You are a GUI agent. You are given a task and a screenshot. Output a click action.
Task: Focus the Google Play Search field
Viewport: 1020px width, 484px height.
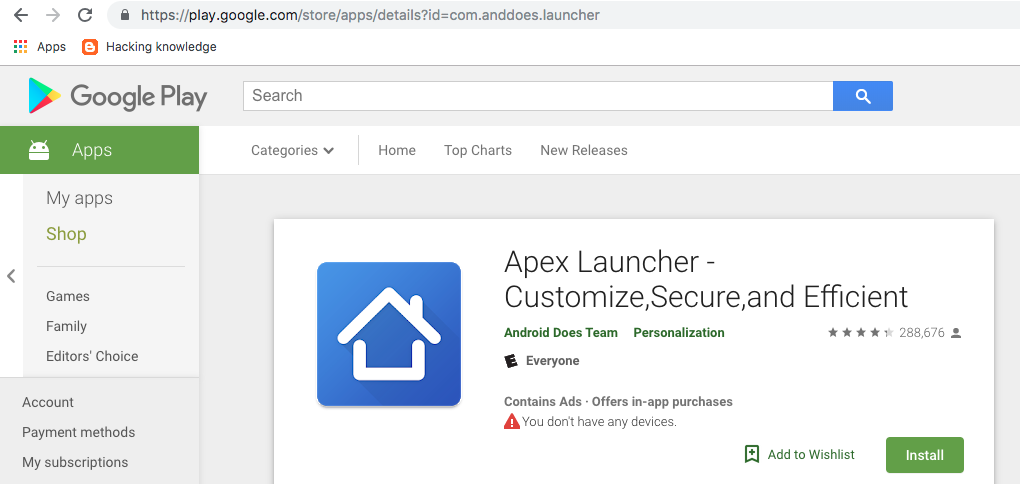[x=538, y=96]
